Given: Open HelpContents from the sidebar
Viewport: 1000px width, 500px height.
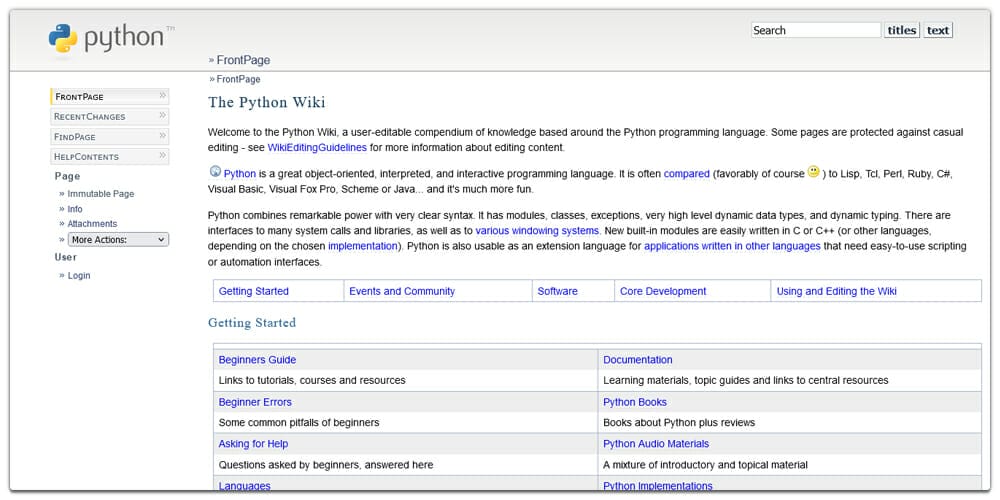Looking at the screenshot, I should (110, 156).
